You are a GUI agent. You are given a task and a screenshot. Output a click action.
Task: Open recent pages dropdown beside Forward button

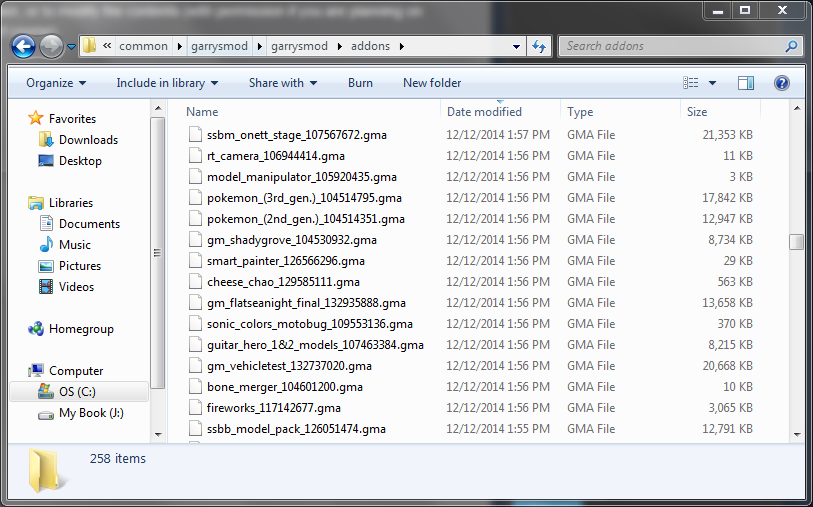click(x=72, y=47)
